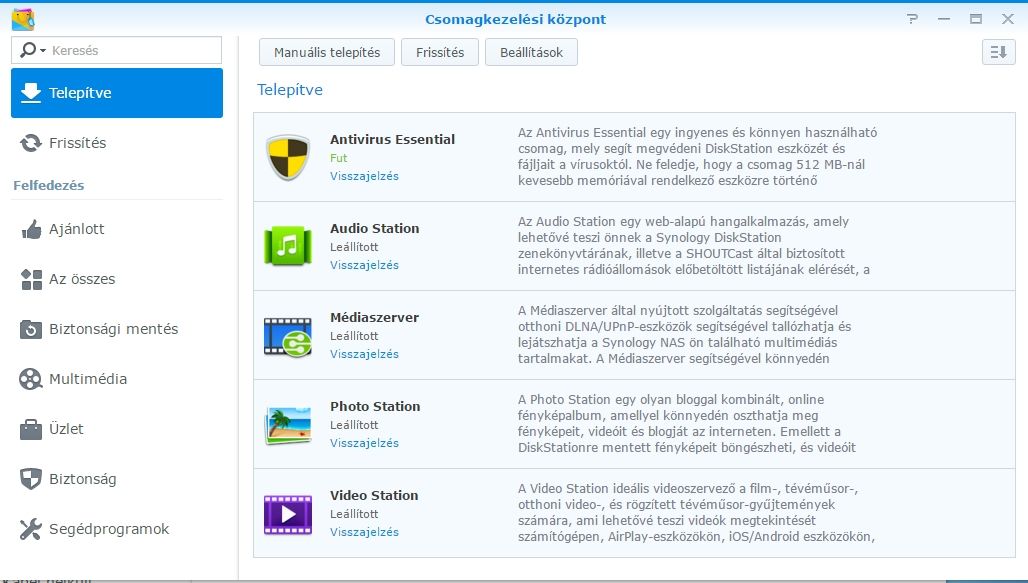
Task: Click the Médiaszerver film strip icon
Action: [x=288, y=336]
